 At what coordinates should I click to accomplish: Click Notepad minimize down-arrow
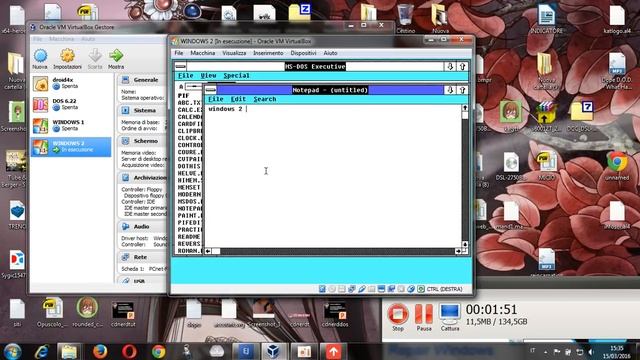pyautogui.click(x=450, y=90)
